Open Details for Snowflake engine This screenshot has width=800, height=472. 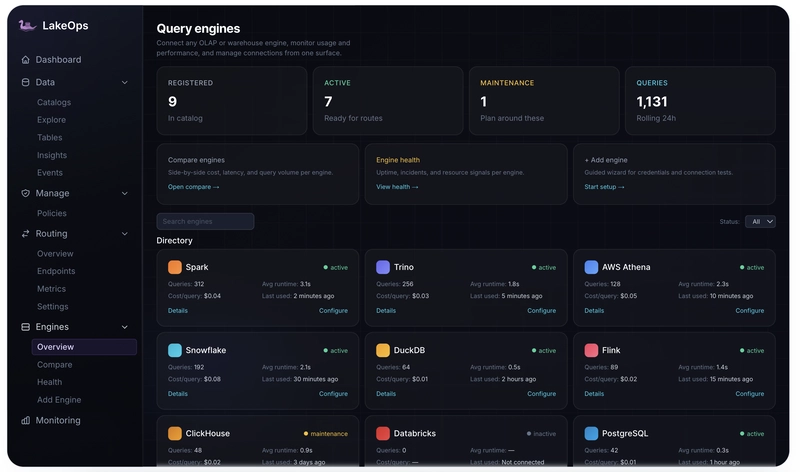[x=178, y=394]
